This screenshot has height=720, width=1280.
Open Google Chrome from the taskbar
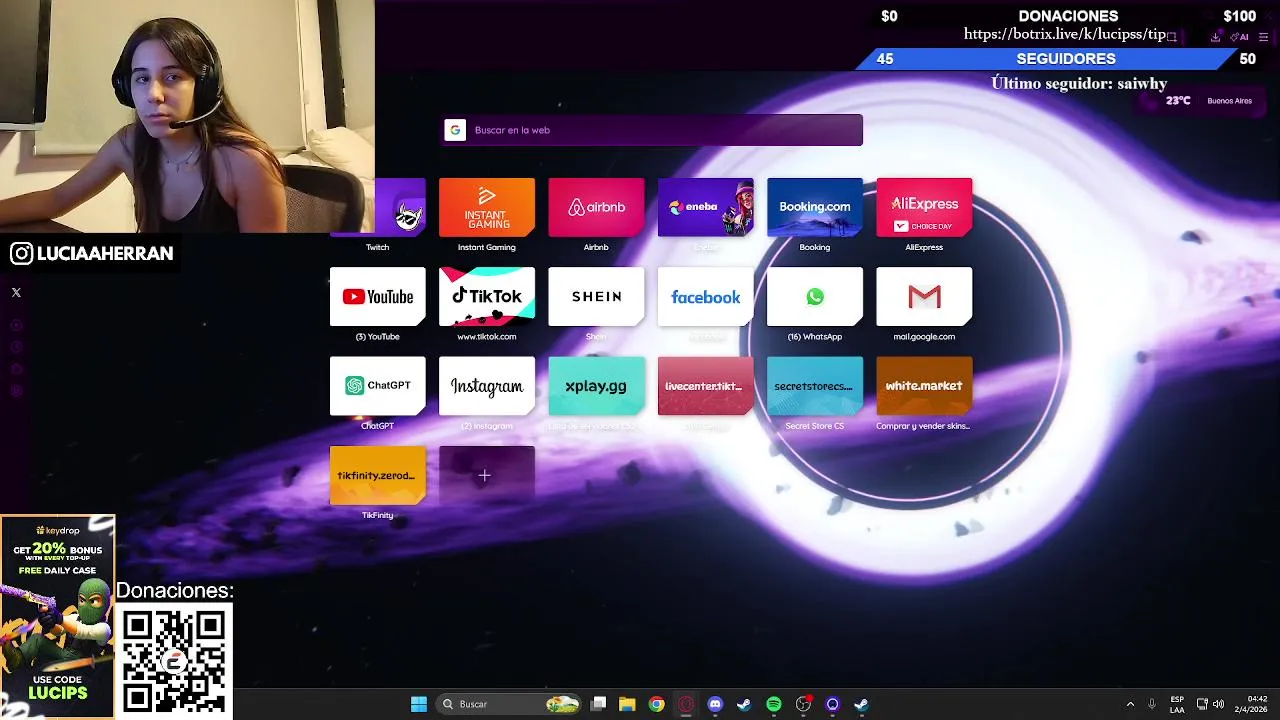coord(656,704)
